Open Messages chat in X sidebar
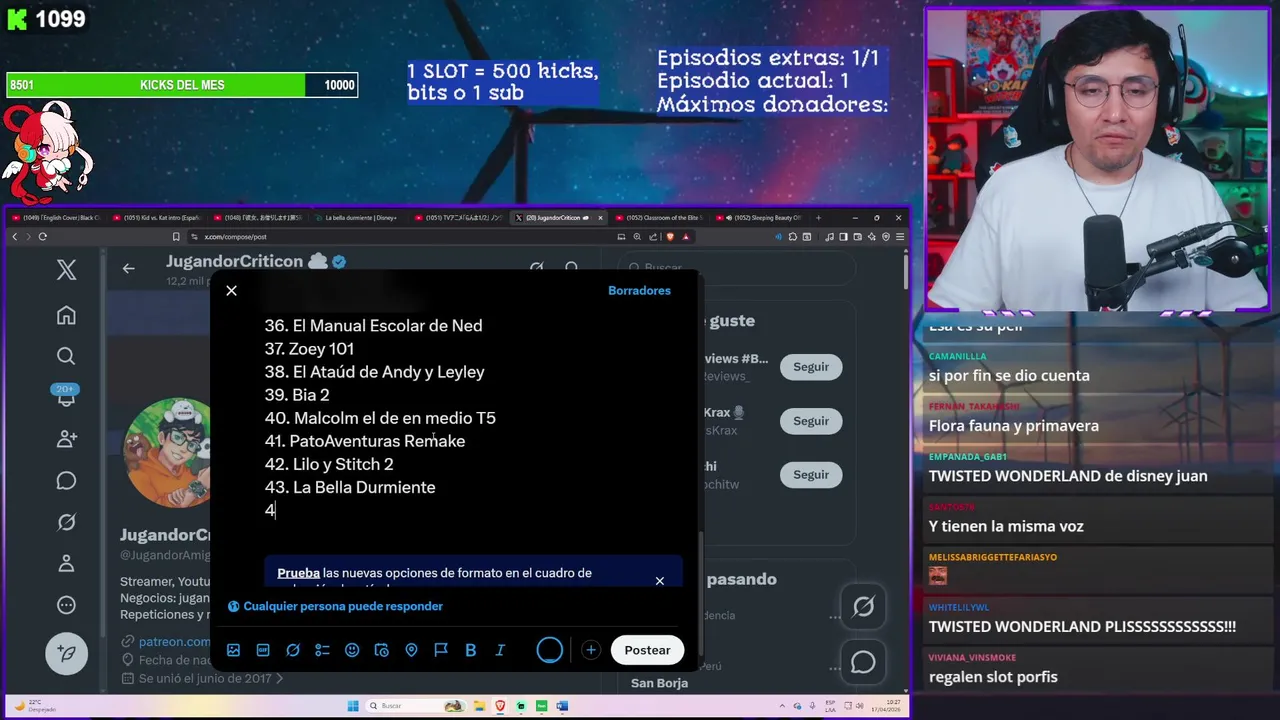The width and height of the screenshot is (1280, 720). tap(66, 481)
